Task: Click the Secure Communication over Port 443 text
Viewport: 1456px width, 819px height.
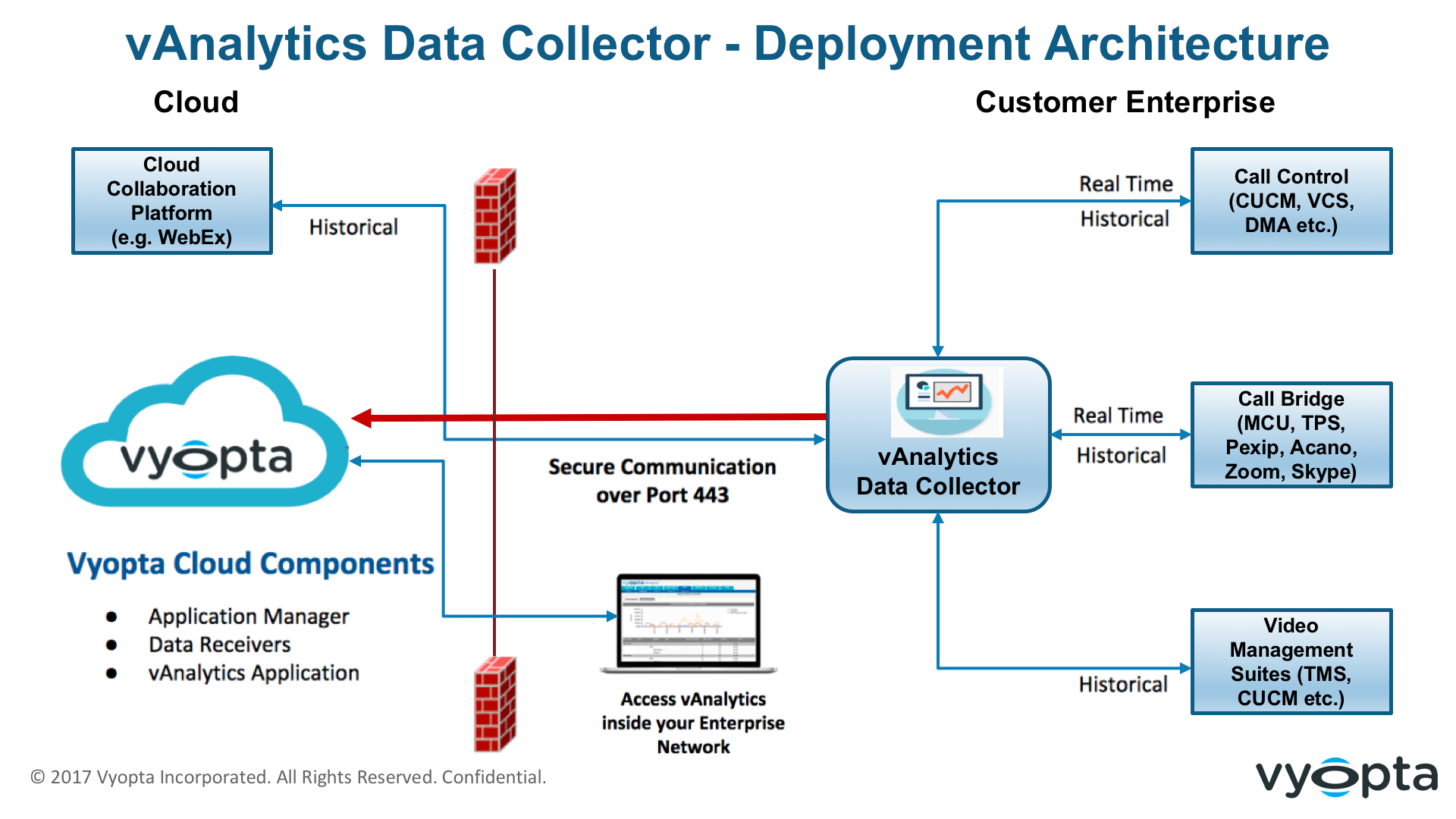Action: [662, 480]
